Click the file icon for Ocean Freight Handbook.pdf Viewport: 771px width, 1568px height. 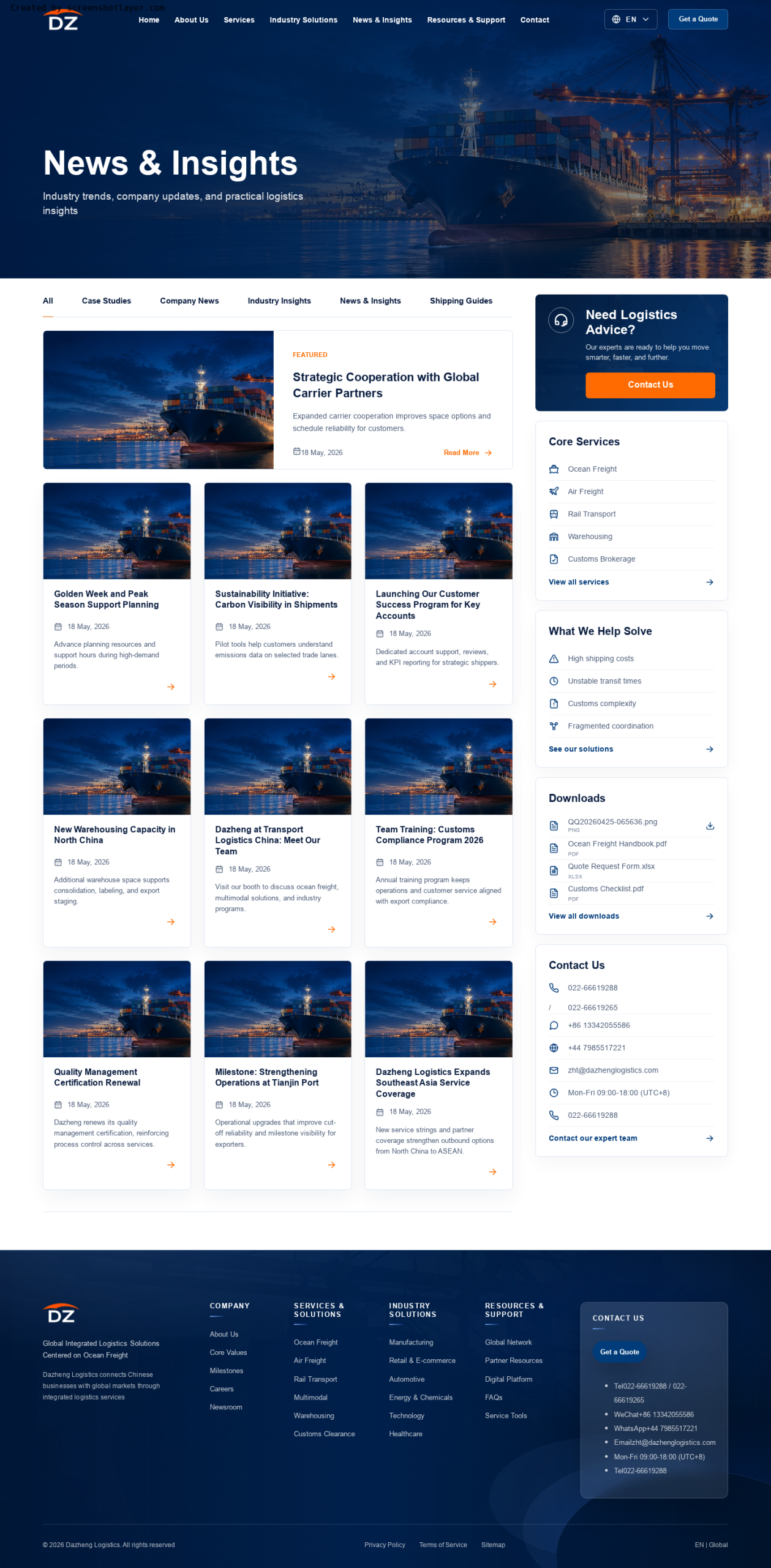(554, 848)
